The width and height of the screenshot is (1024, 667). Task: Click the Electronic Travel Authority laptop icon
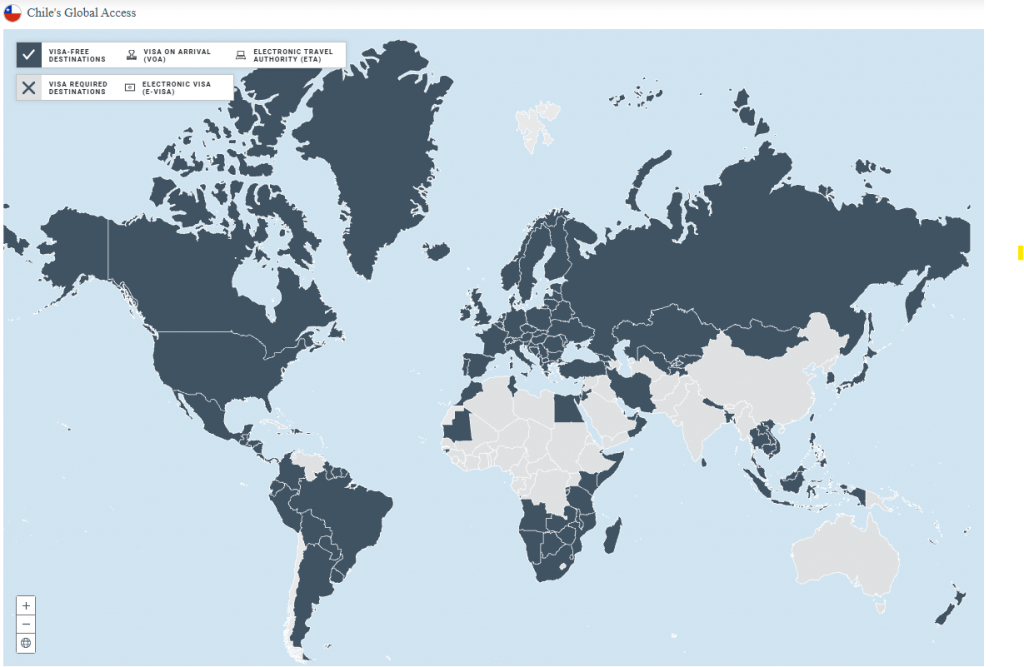pos(241,55)
